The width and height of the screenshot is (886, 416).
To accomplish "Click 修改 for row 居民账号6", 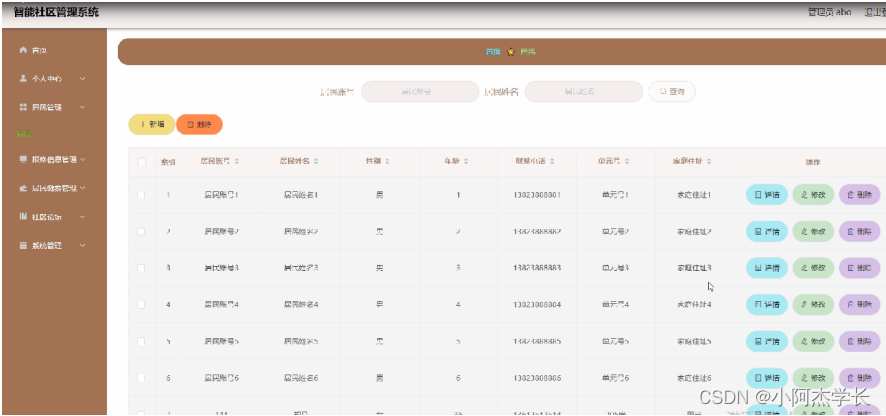I will pyautogui.click(x=813, y=378).
